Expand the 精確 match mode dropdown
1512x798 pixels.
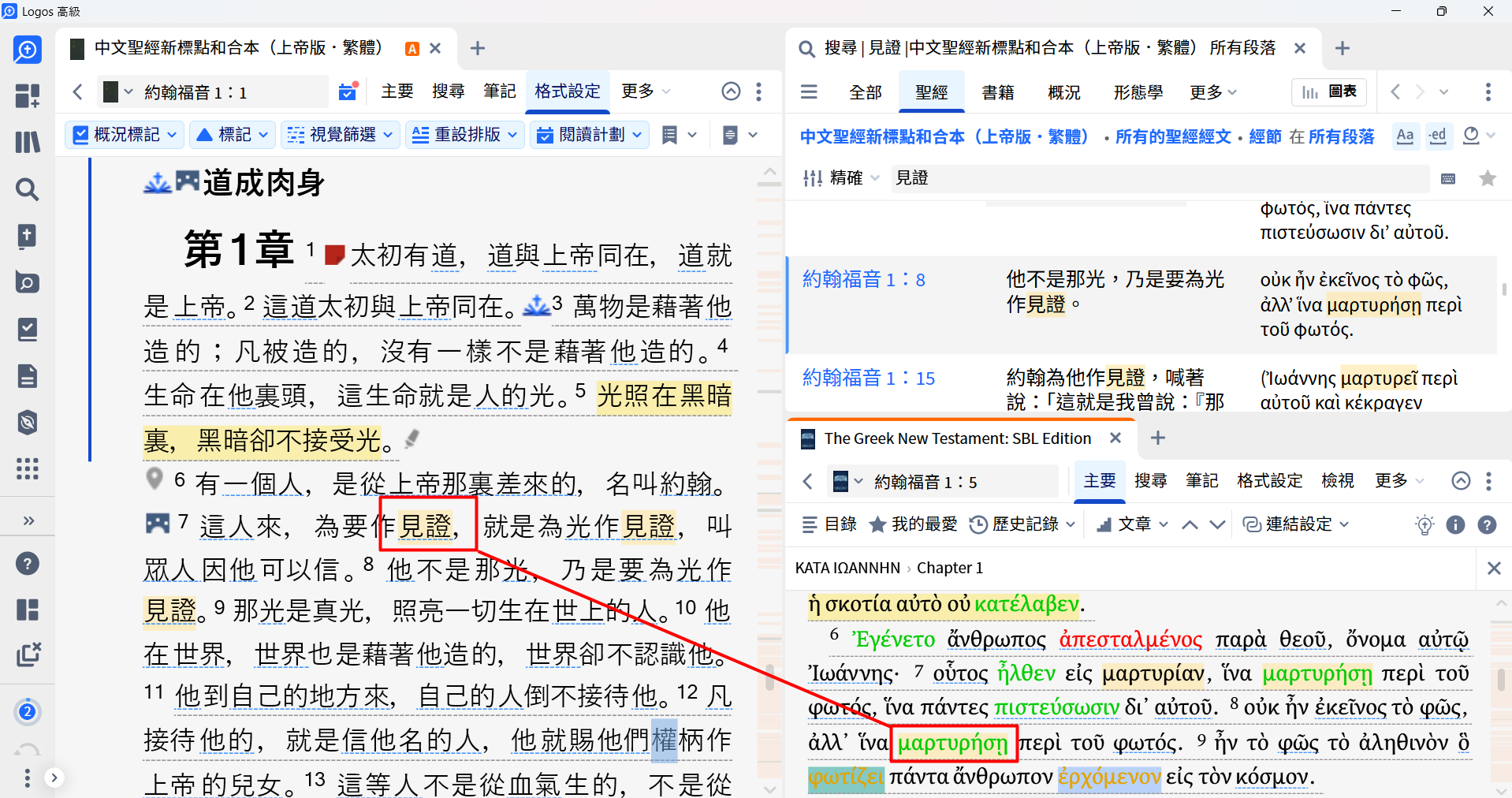[x=840, y=178]
